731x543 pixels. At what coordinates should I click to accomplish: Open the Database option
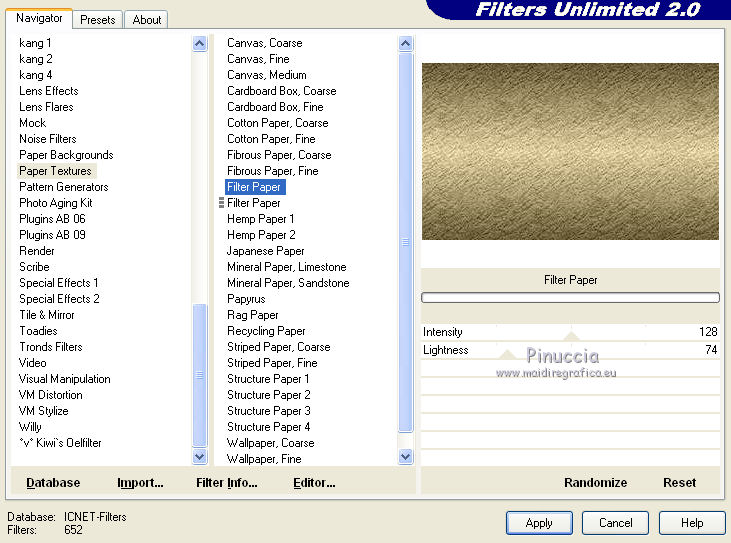click(x=53, y=482)
